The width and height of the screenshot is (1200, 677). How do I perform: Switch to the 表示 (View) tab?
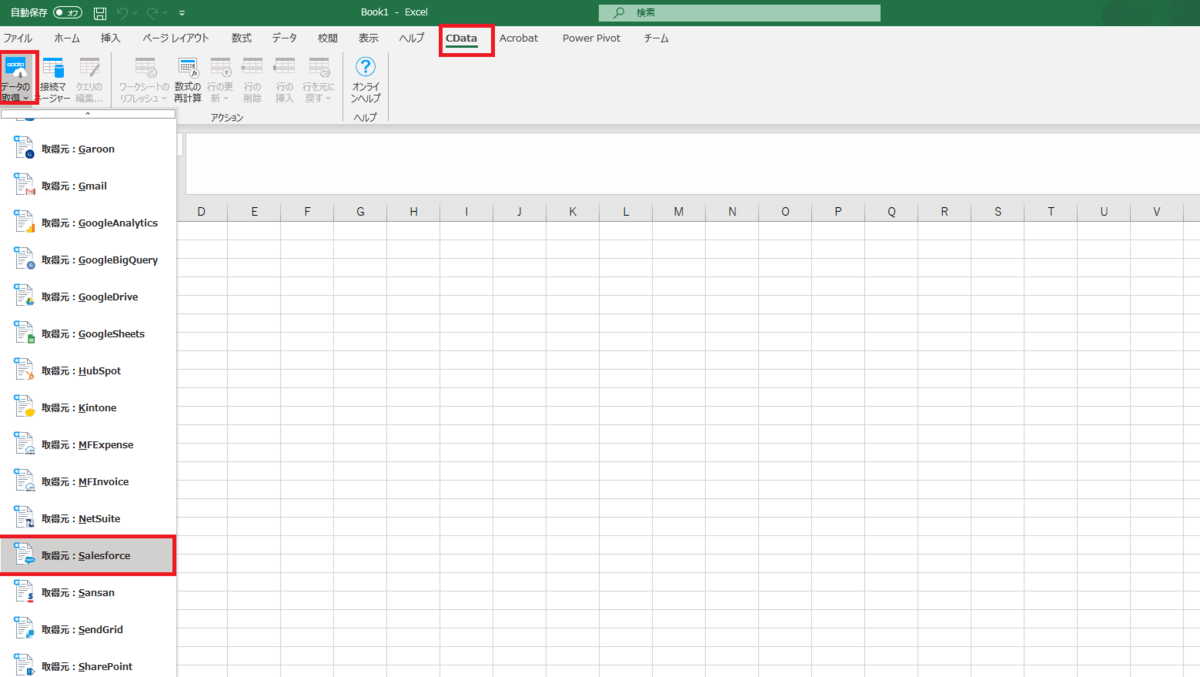click(369, 38)
